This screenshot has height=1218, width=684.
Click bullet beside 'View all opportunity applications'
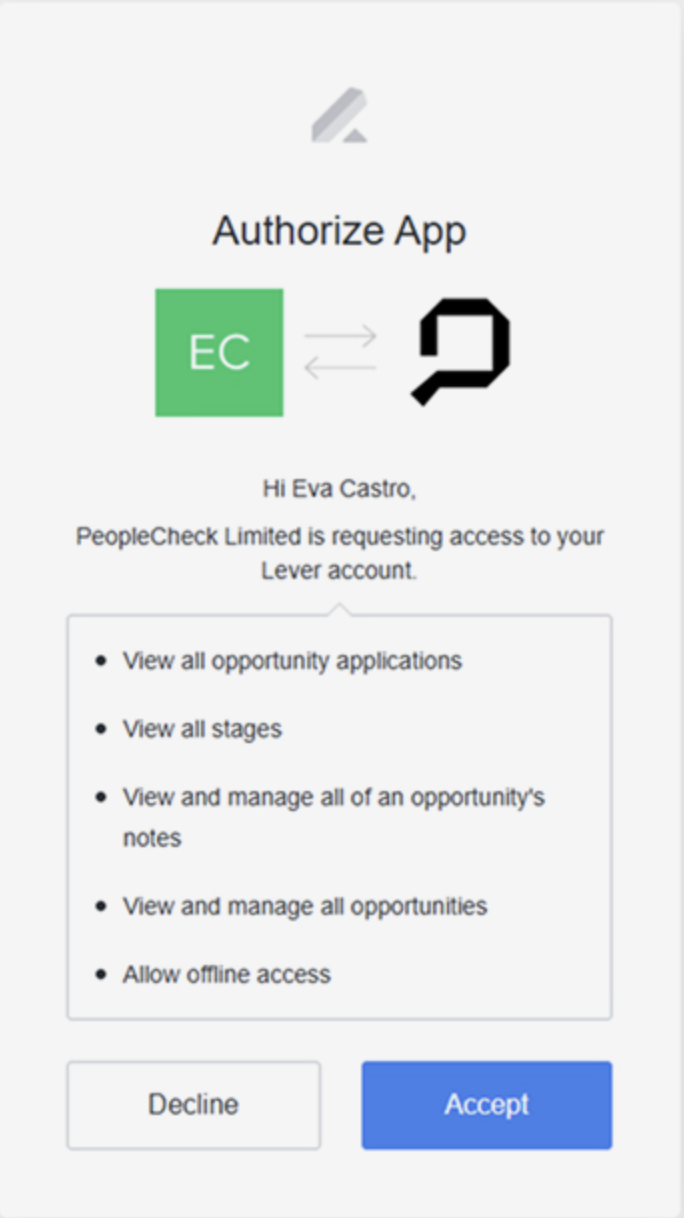point(100,661)
